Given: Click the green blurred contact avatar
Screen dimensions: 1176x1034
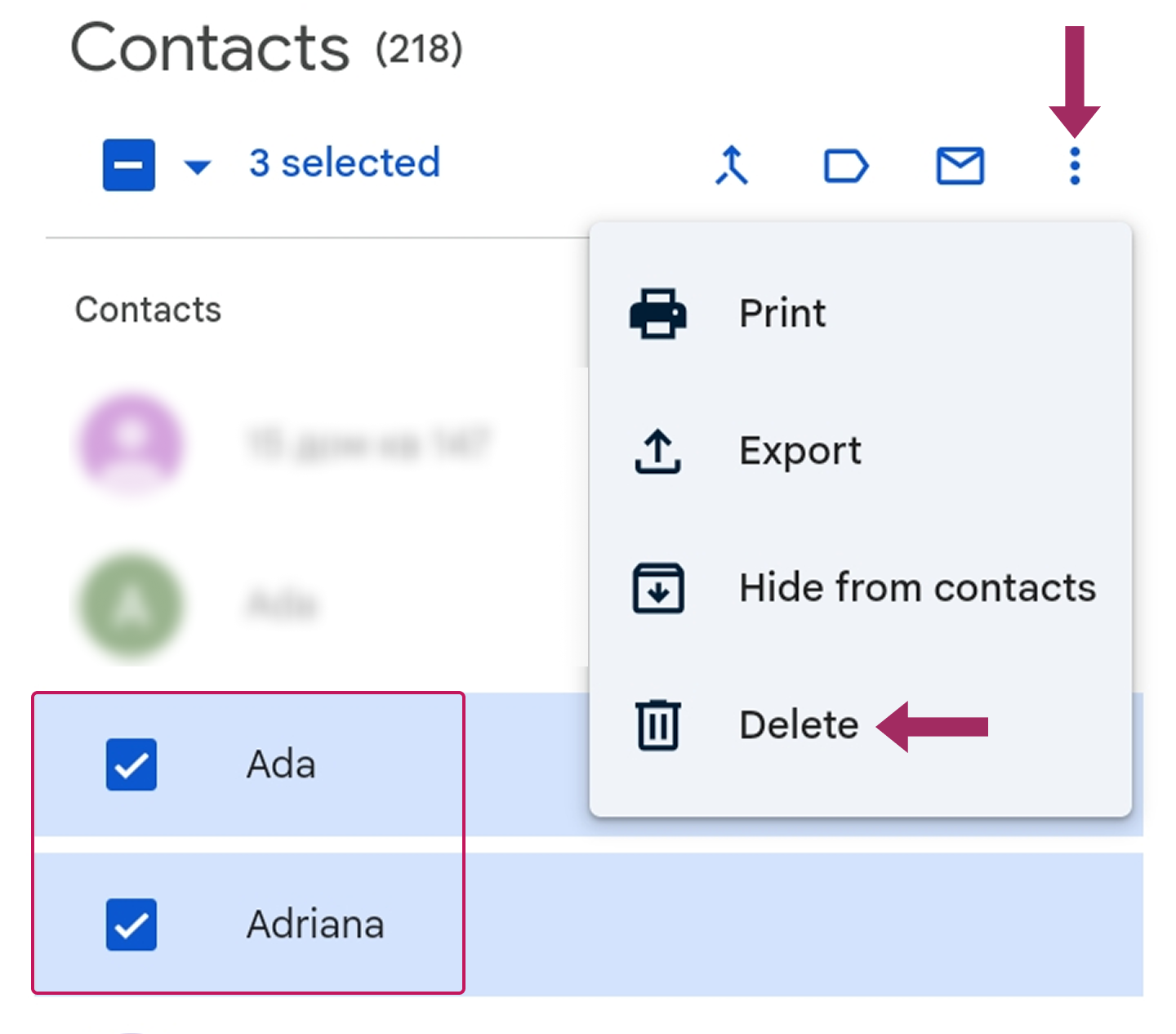Looking at the screenshot, I should click(x=131, y=605).
